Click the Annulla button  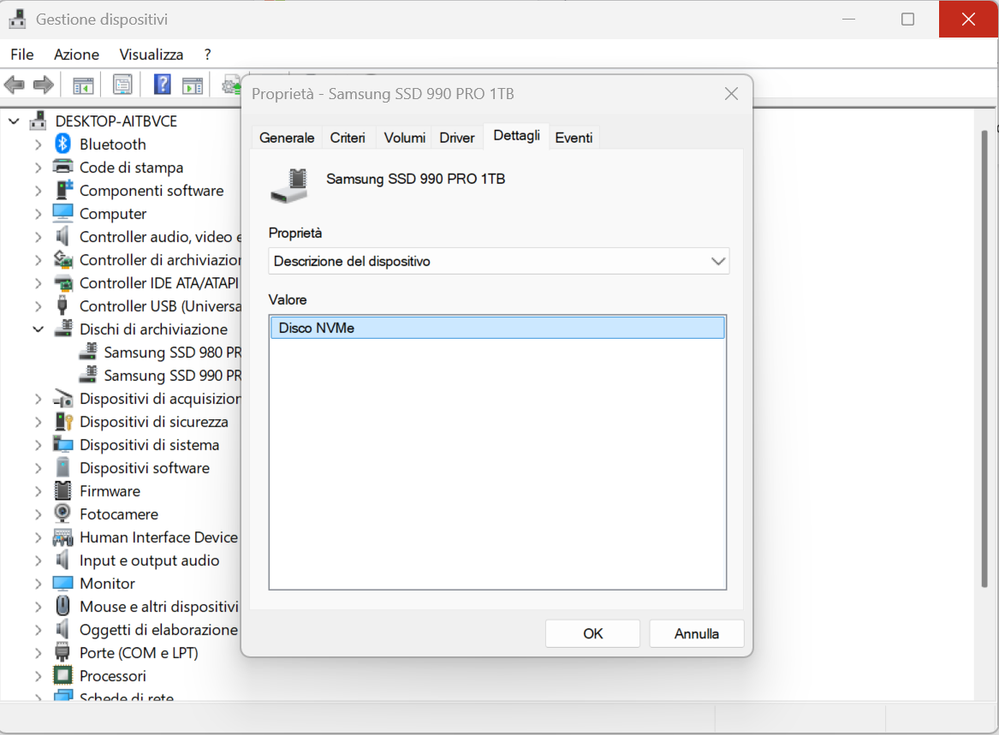(696, 634)
